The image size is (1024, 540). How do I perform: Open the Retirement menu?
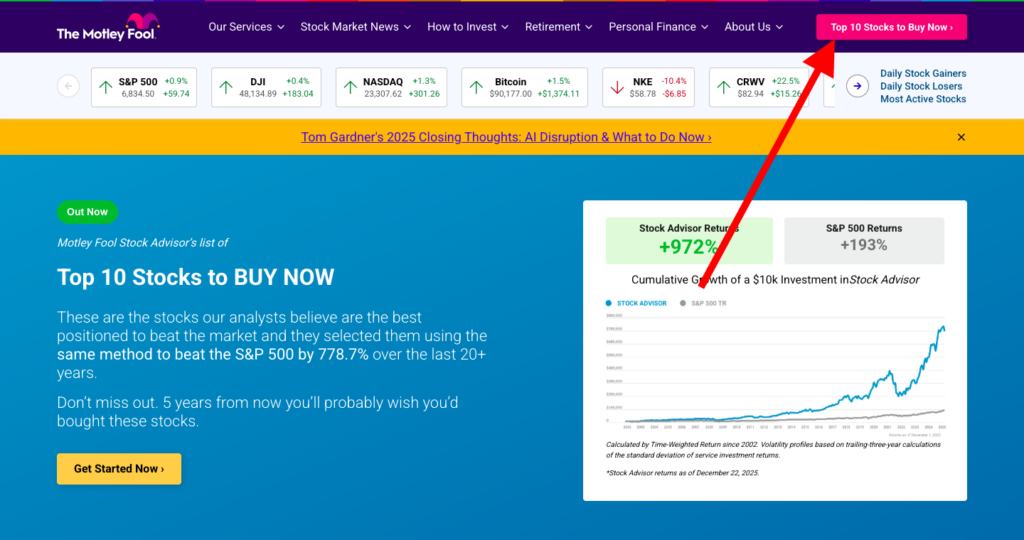(558, 27)
